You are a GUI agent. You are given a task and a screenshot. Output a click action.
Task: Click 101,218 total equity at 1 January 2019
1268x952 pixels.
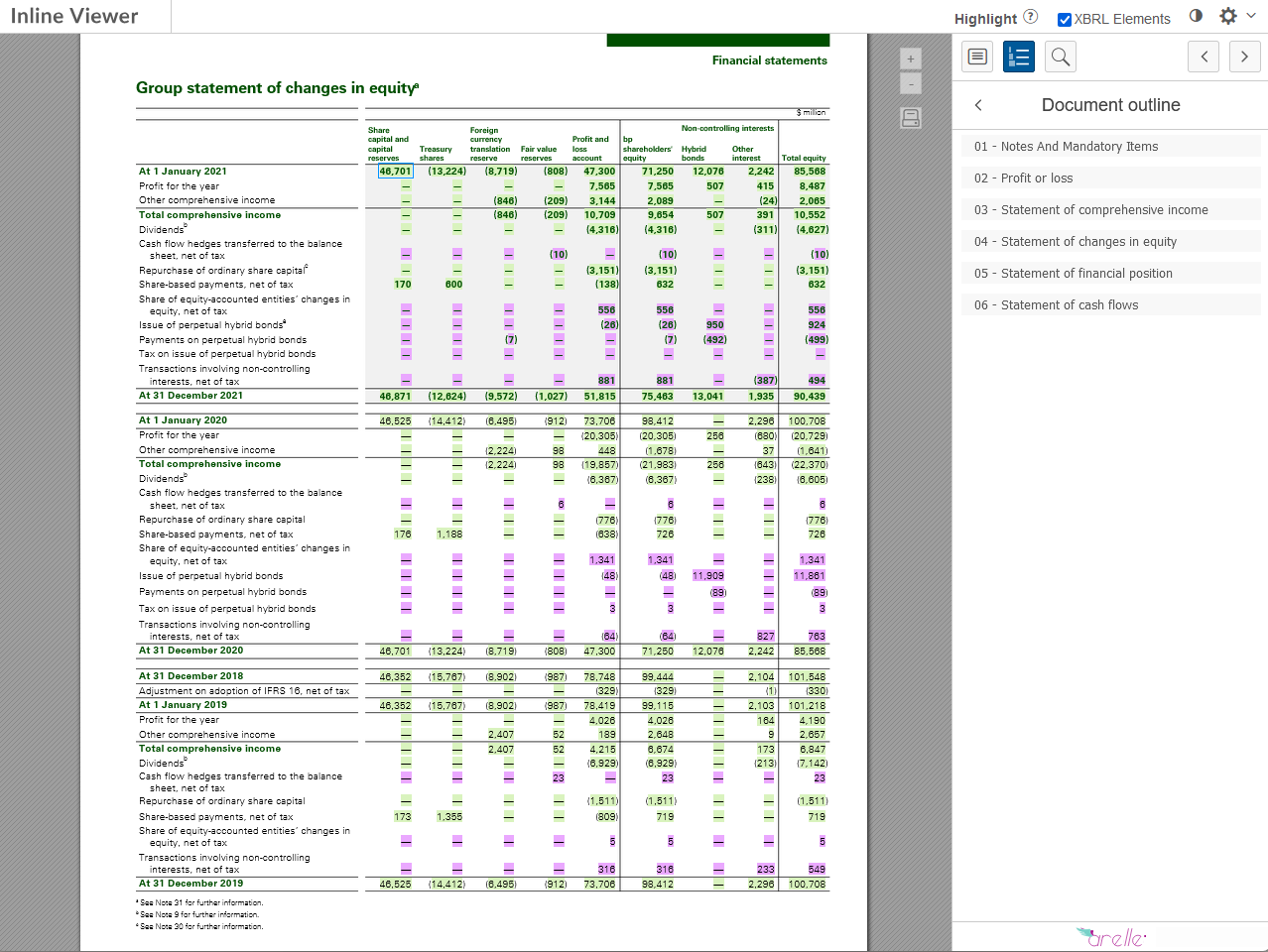pos(808,706)
